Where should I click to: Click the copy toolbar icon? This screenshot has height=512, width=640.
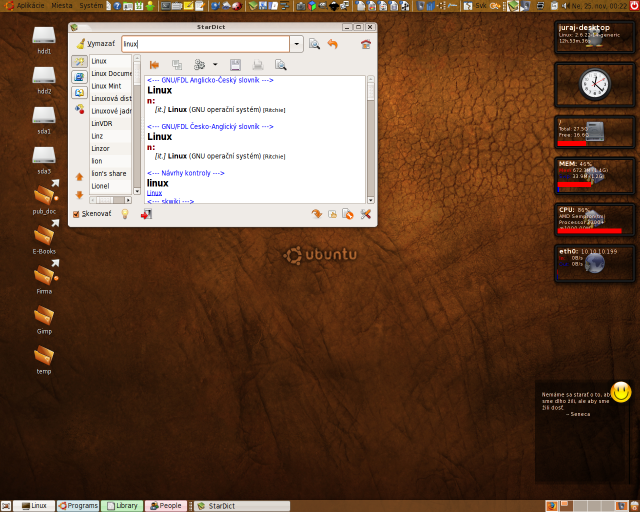click(177, 65)
